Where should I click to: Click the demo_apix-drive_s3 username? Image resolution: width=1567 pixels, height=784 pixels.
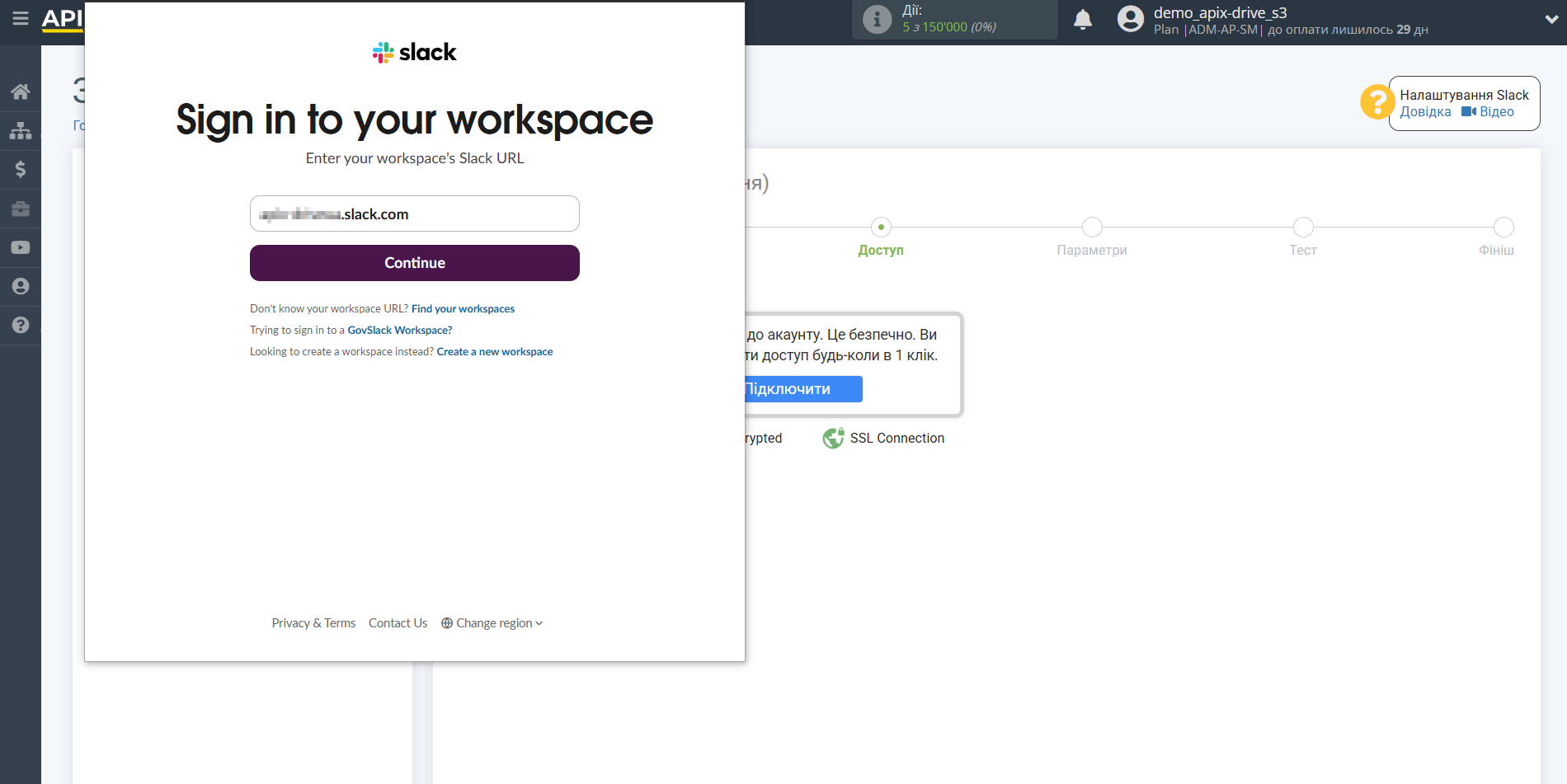pyautogui.click(x=1220, y=12)
